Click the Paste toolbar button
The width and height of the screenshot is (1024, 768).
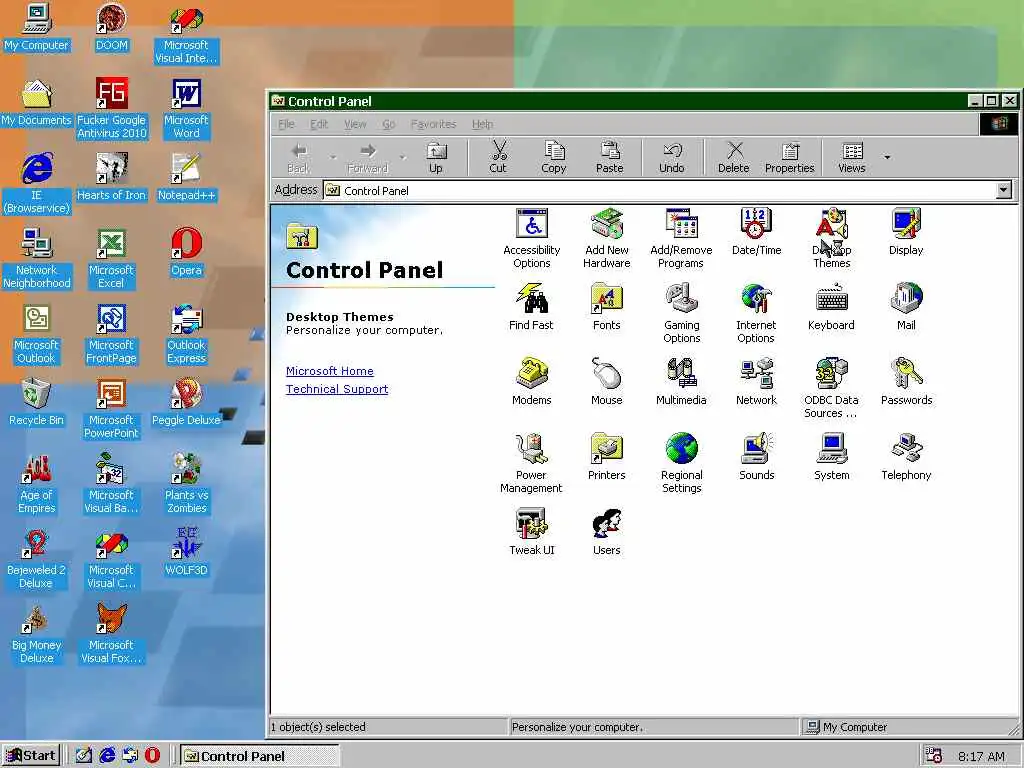[x=609, y=158]
